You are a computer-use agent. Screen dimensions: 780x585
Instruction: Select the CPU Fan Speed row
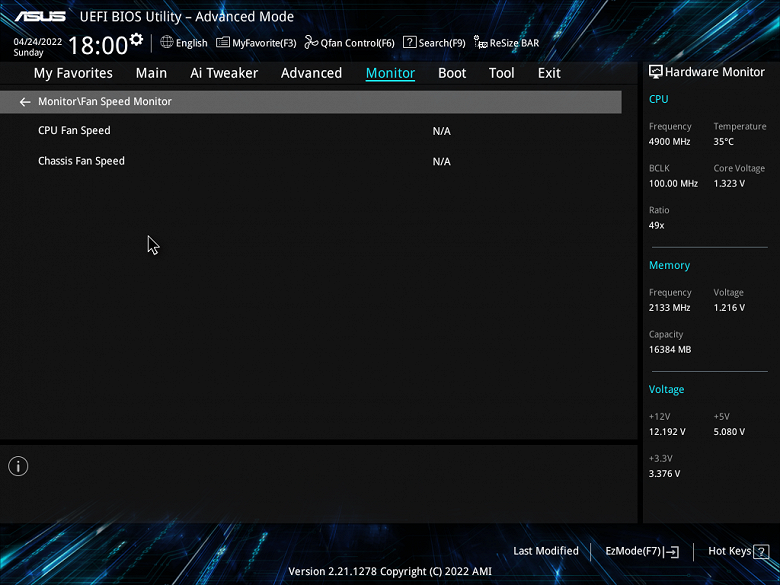[x=310, y=131]
